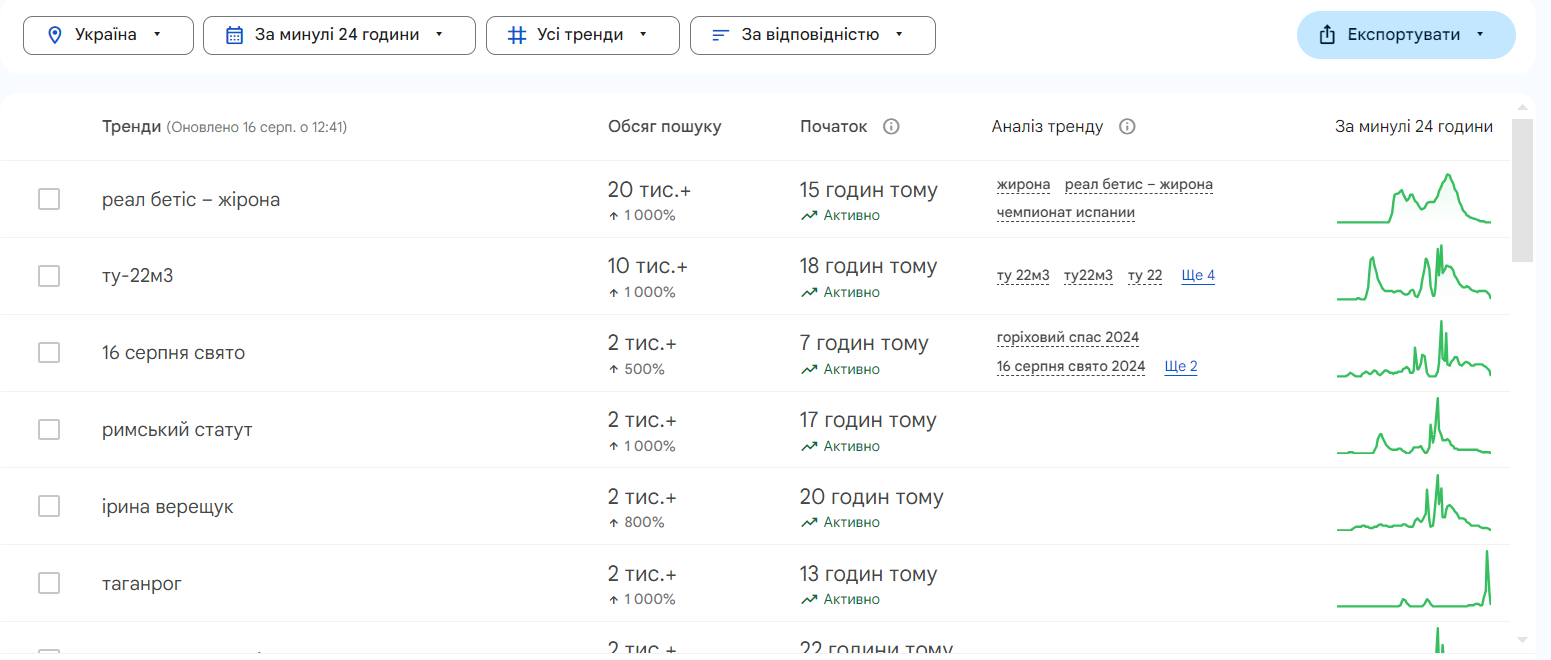Viewport: 1551px width, 660px height.
Task: Click the Активно trend arrow for римський статут
Action: click(x=809, y=446)
